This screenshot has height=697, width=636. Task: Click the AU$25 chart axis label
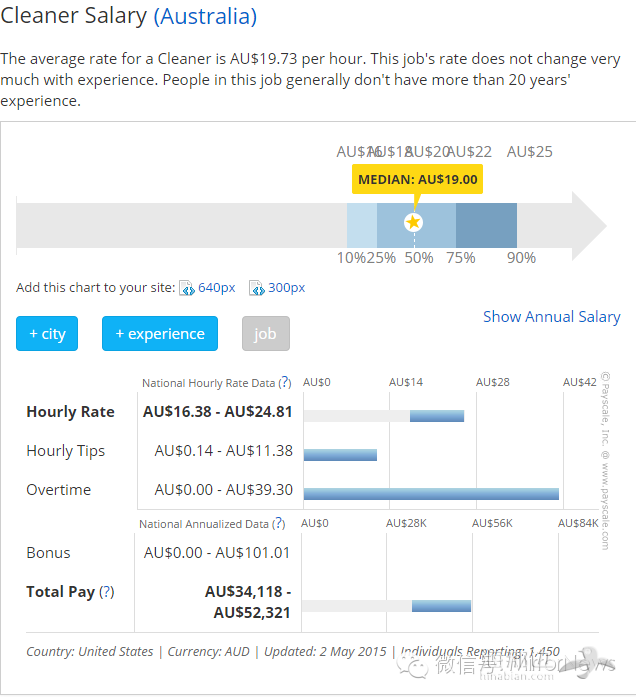(530, 152)
